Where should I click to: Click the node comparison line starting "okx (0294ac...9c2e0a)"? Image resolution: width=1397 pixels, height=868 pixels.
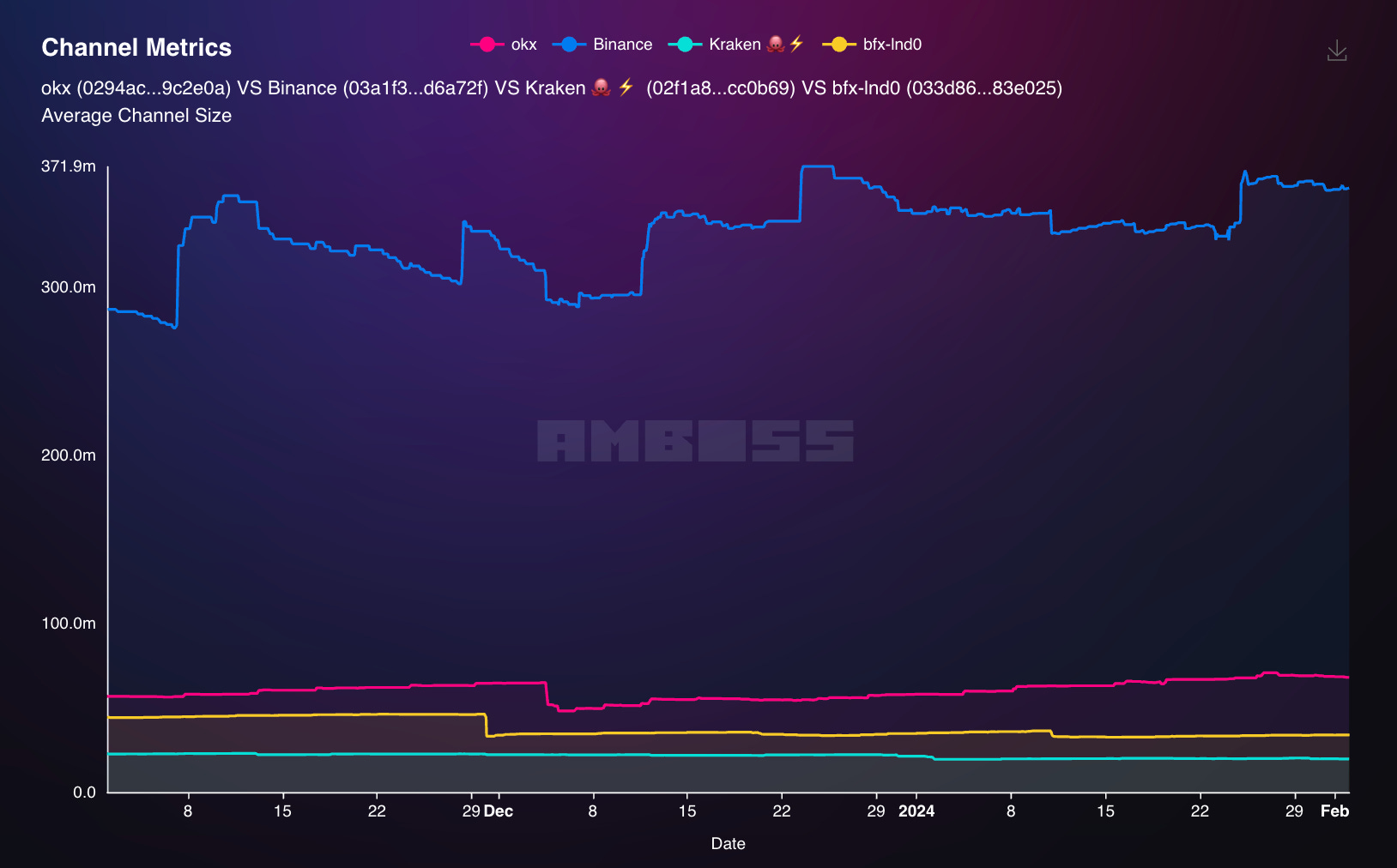point(552,87)
